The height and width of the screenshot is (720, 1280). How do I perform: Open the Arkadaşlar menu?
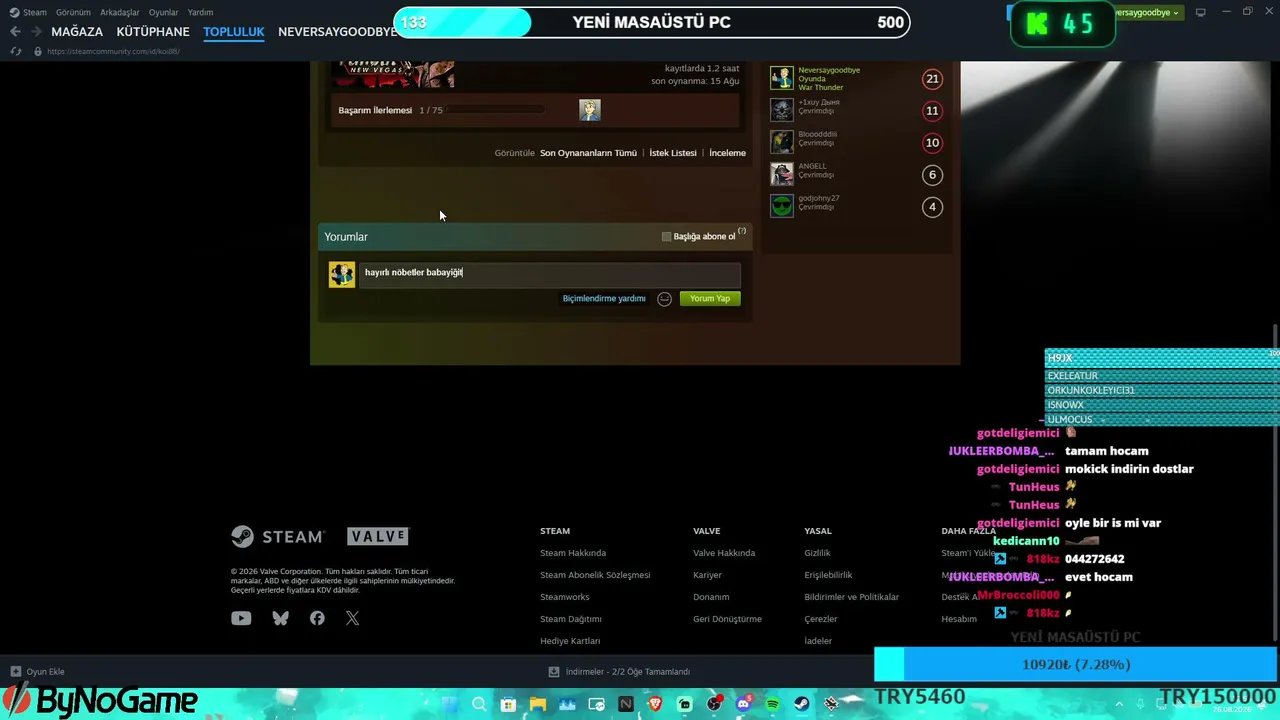tap(120, 12)
